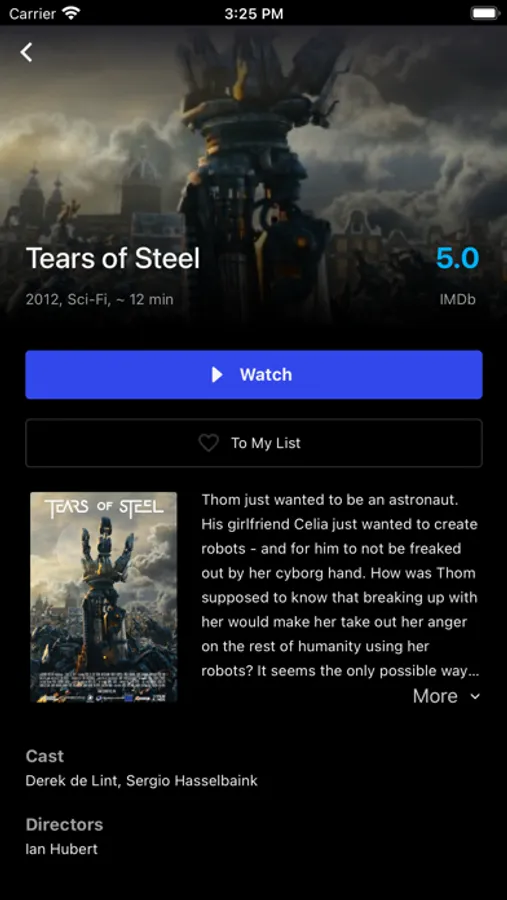Add movie via To My List button
The height and width of the screenshot is (900, 507).
coord(254,443)
